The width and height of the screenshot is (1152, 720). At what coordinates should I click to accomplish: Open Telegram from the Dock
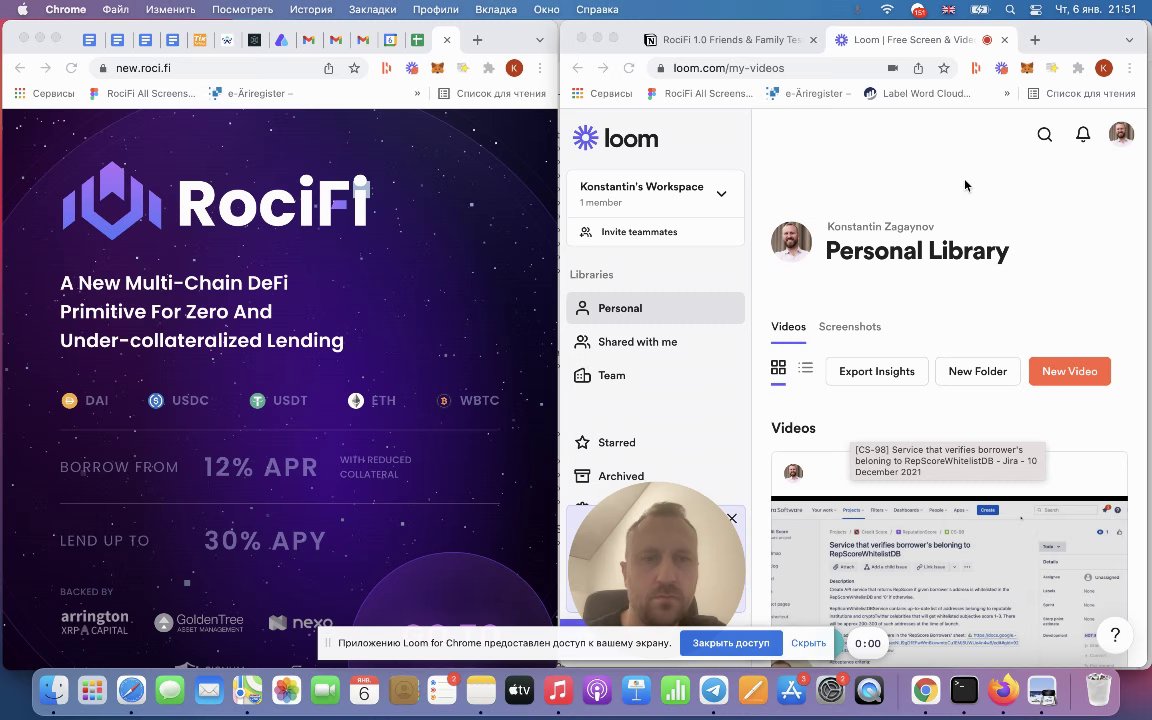[713, 690]
